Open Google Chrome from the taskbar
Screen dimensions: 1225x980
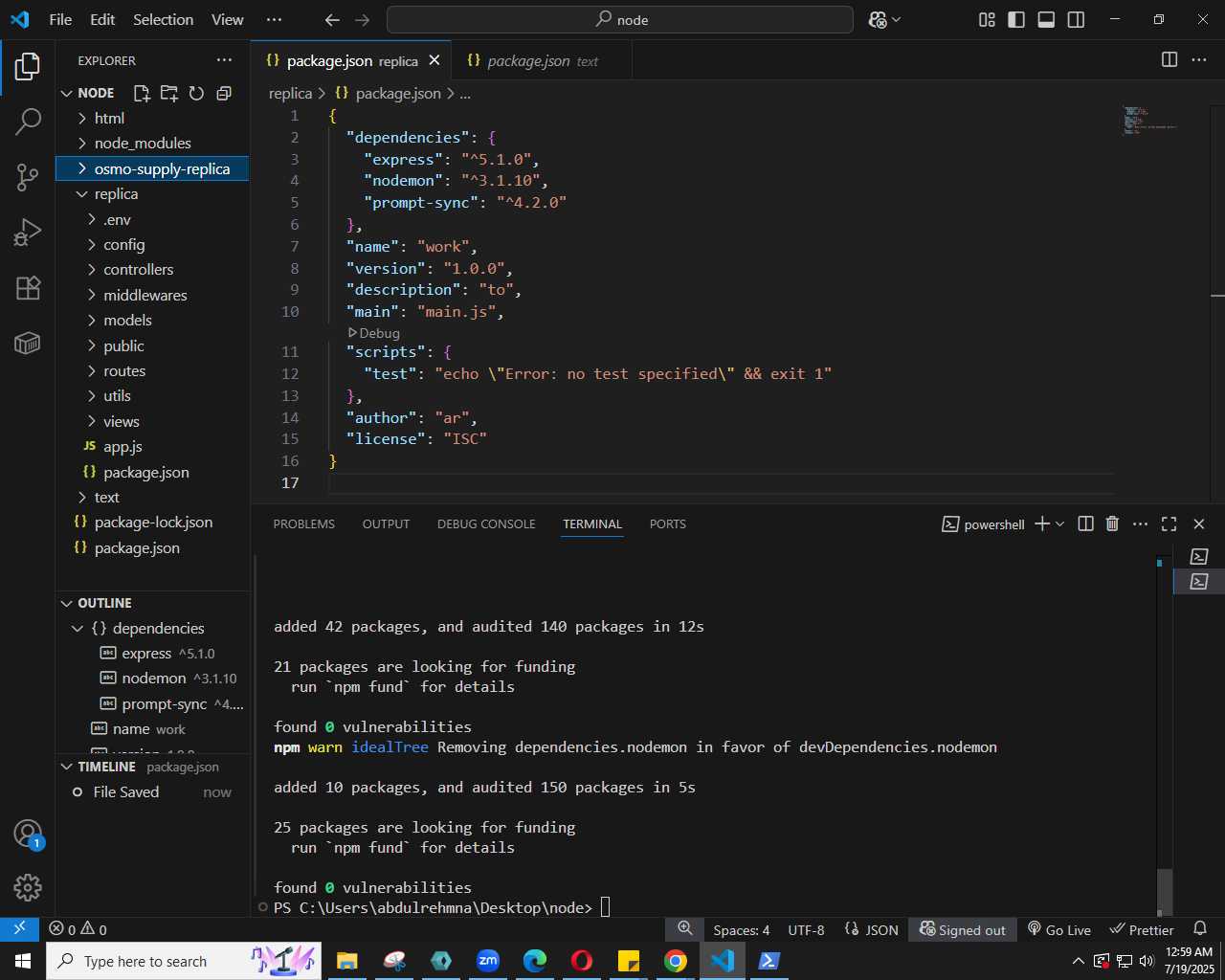click(676, 961)
